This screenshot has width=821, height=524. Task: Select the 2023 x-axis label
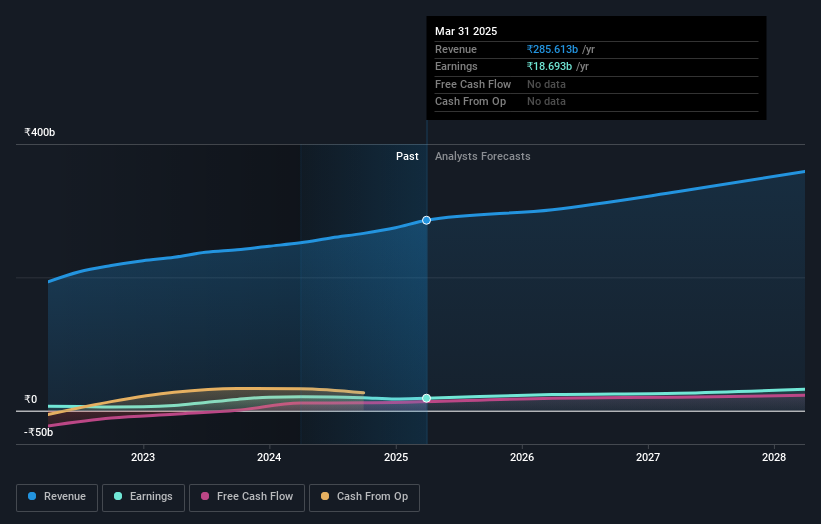(143, 457)
